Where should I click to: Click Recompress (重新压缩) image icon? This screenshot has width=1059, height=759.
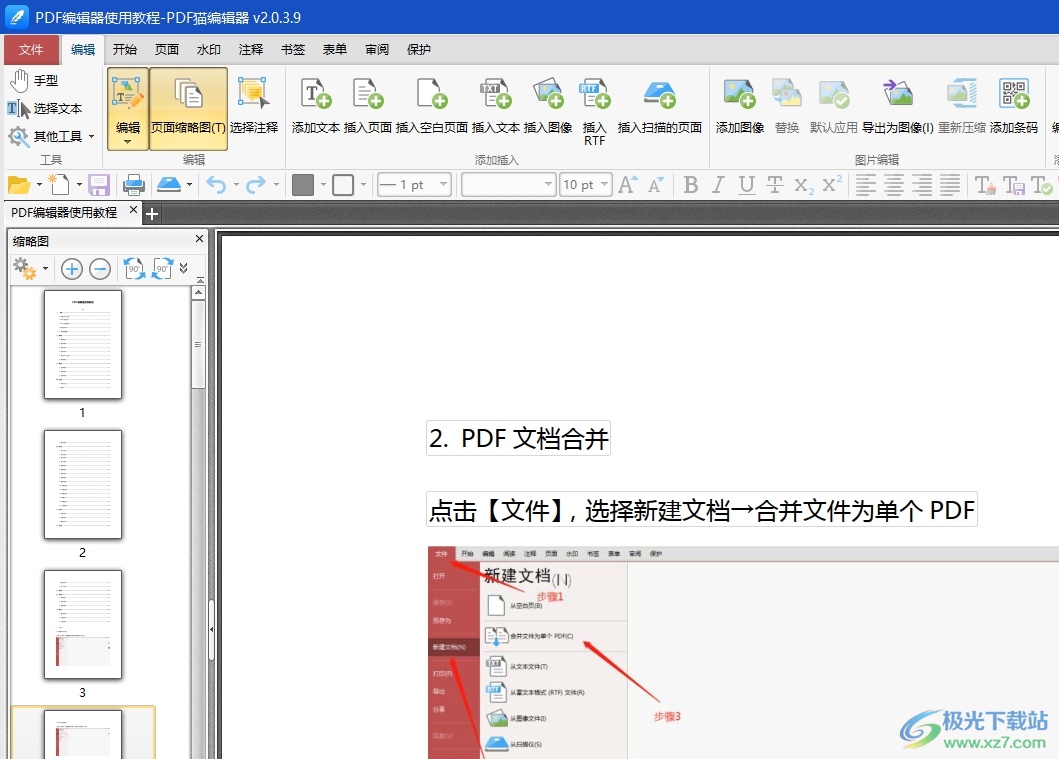click(x=962, y=105)
